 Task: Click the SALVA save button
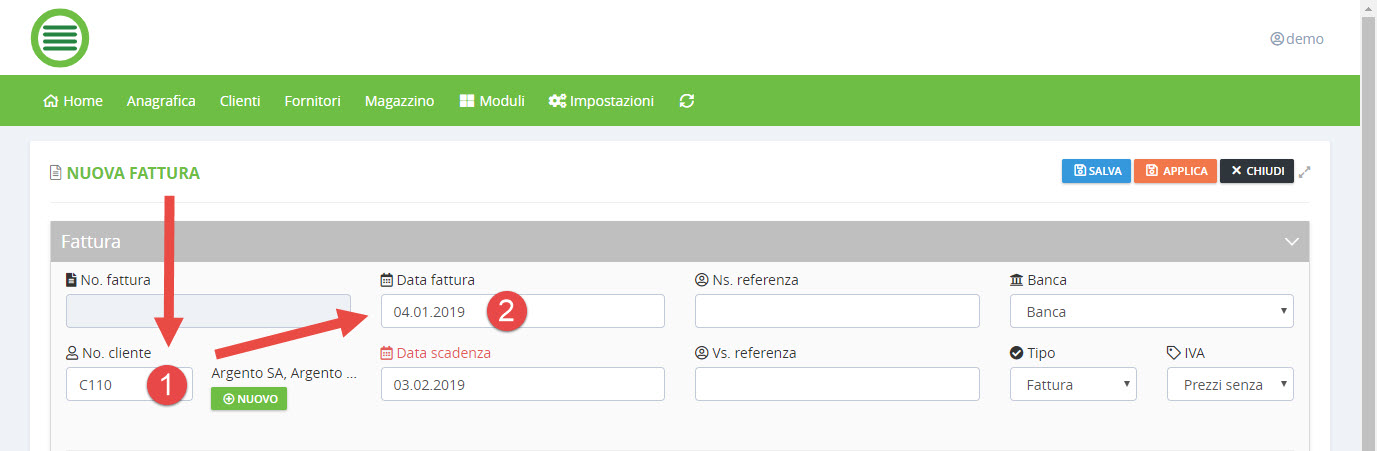click(x=1096, y=171)
